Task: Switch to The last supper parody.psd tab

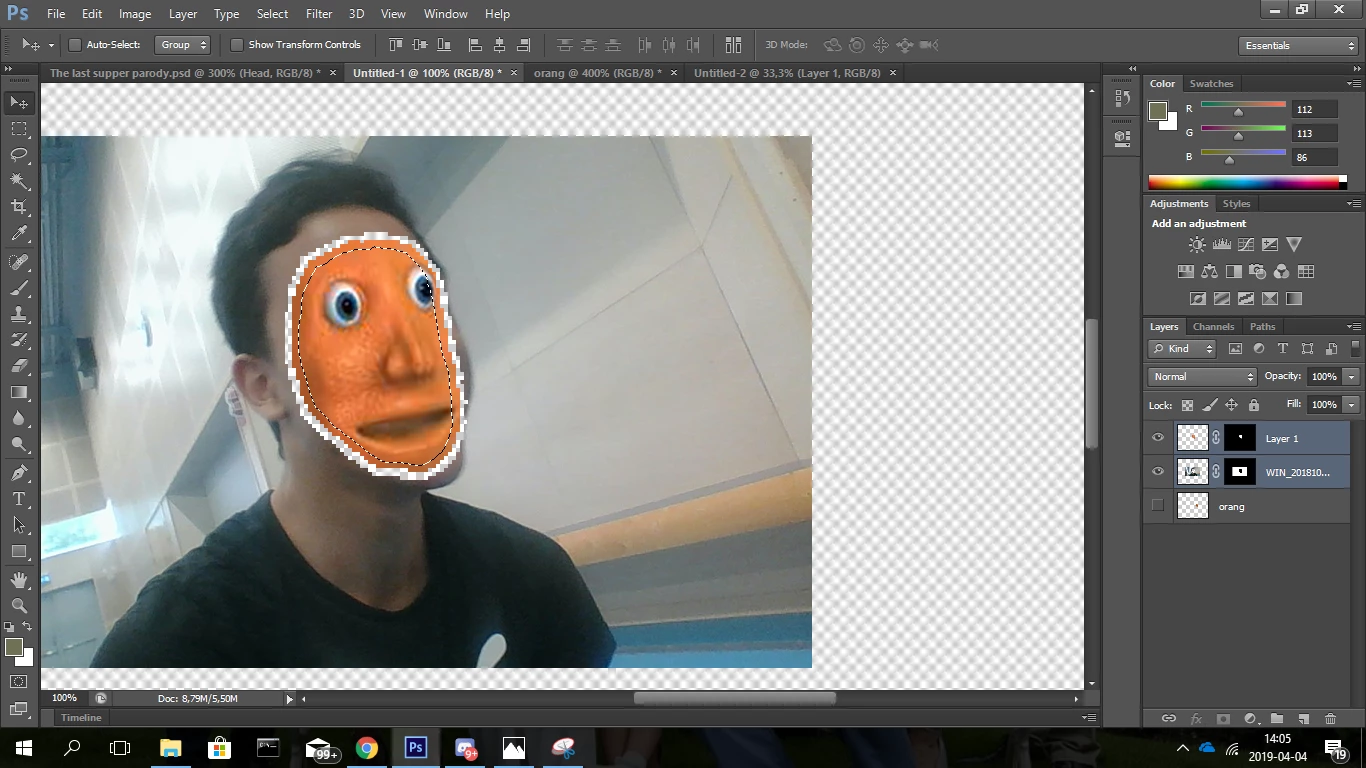Action: (x=185, y=73)
